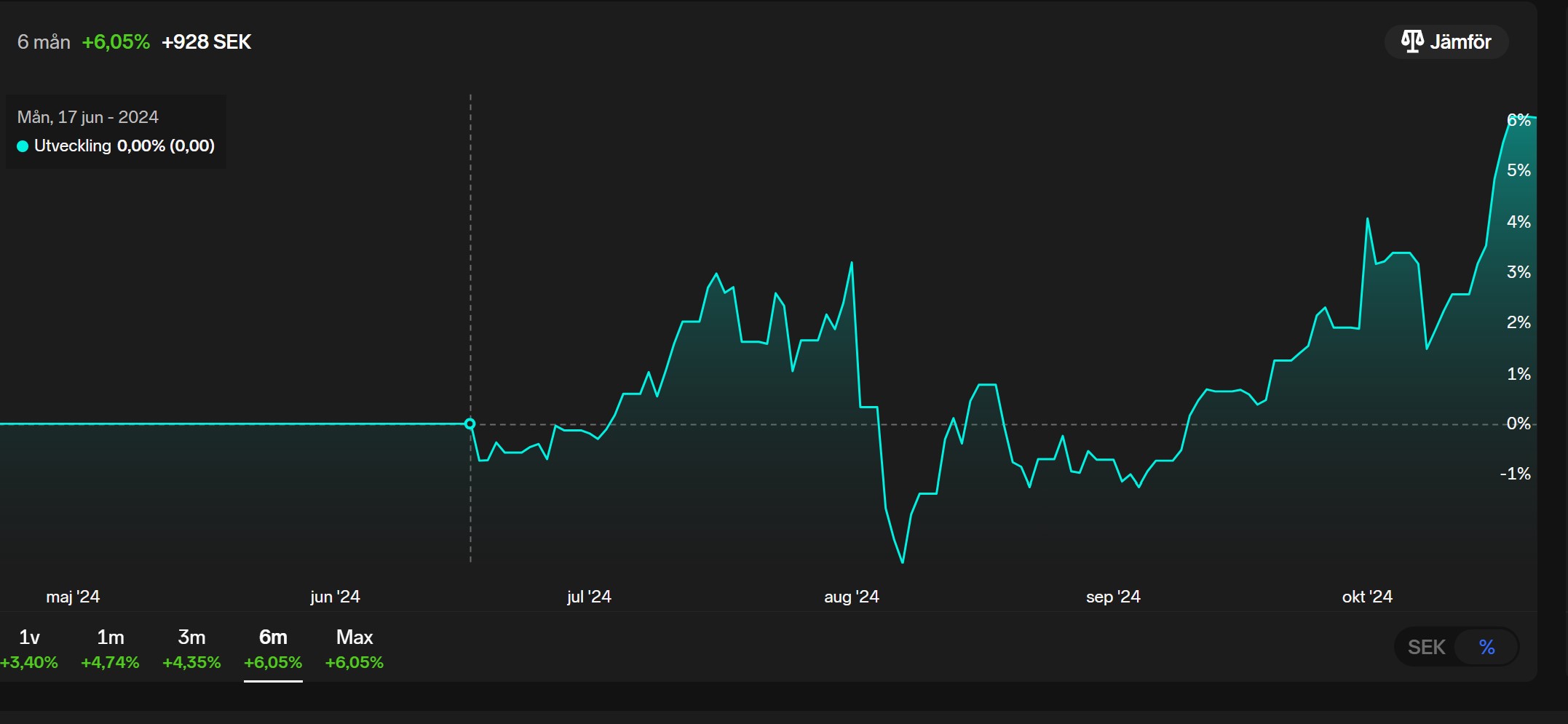Click the okt '24 axis label
The width and height of the screenshot is (1568, 724).
click(1367, 597)
